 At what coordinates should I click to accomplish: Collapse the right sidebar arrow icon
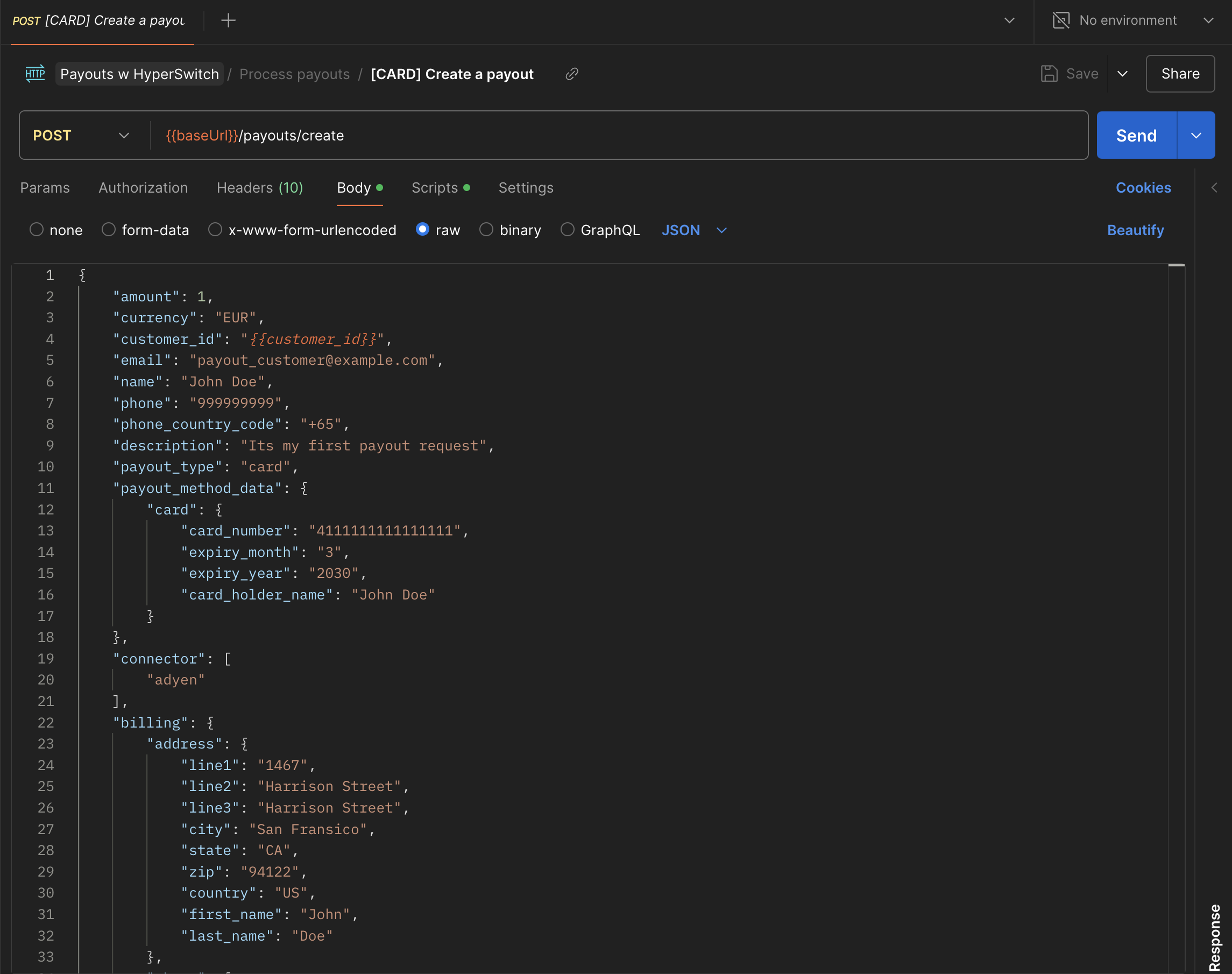click(1214, 188)
